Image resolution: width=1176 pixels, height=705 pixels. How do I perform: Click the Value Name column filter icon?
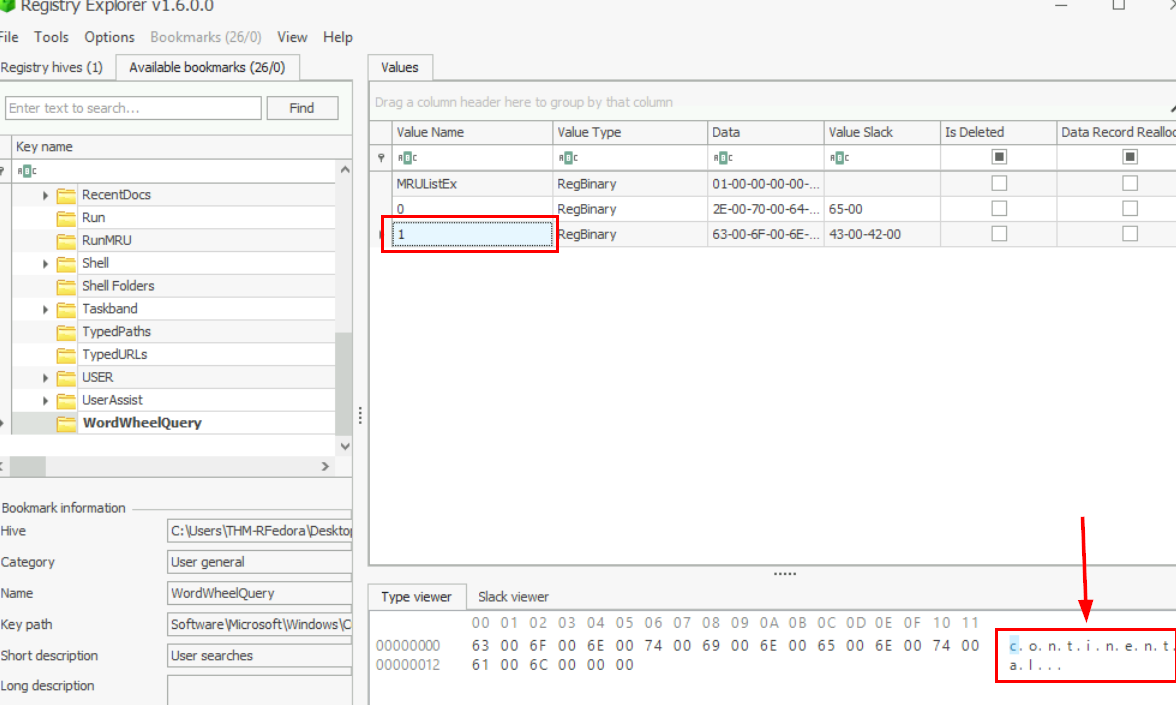(407, 158)
